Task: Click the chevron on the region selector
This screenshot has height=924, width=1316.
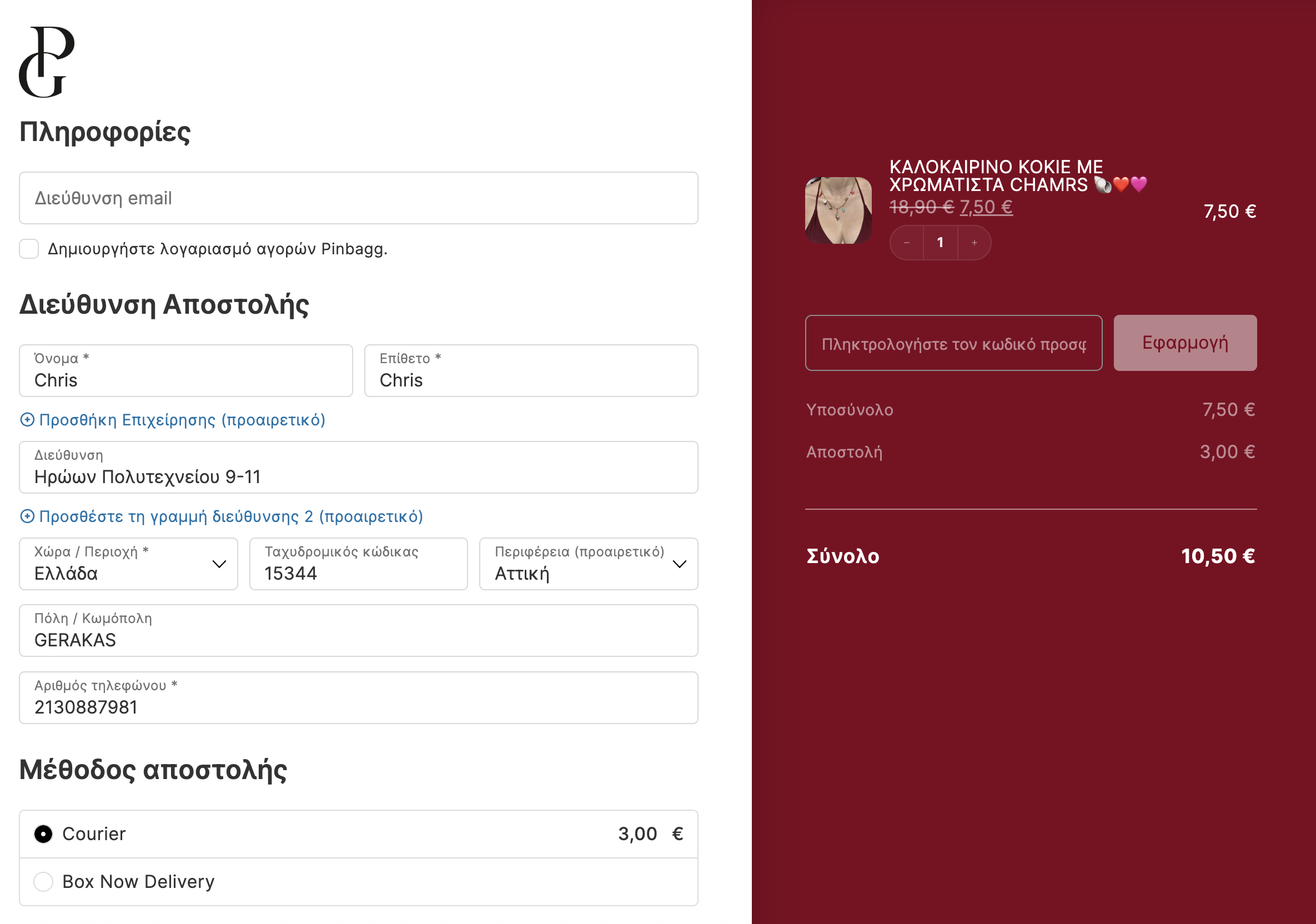Action: [679, 564]
